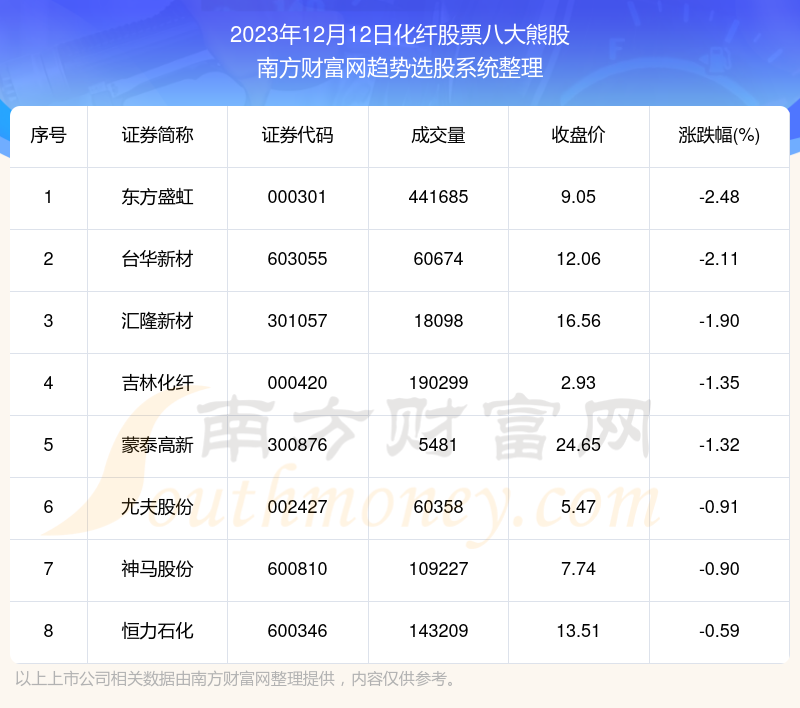Viewport: 800px width, 708px height.
Task: Click the 涨跌幅(%) column header
Action: tap(719, 136)
